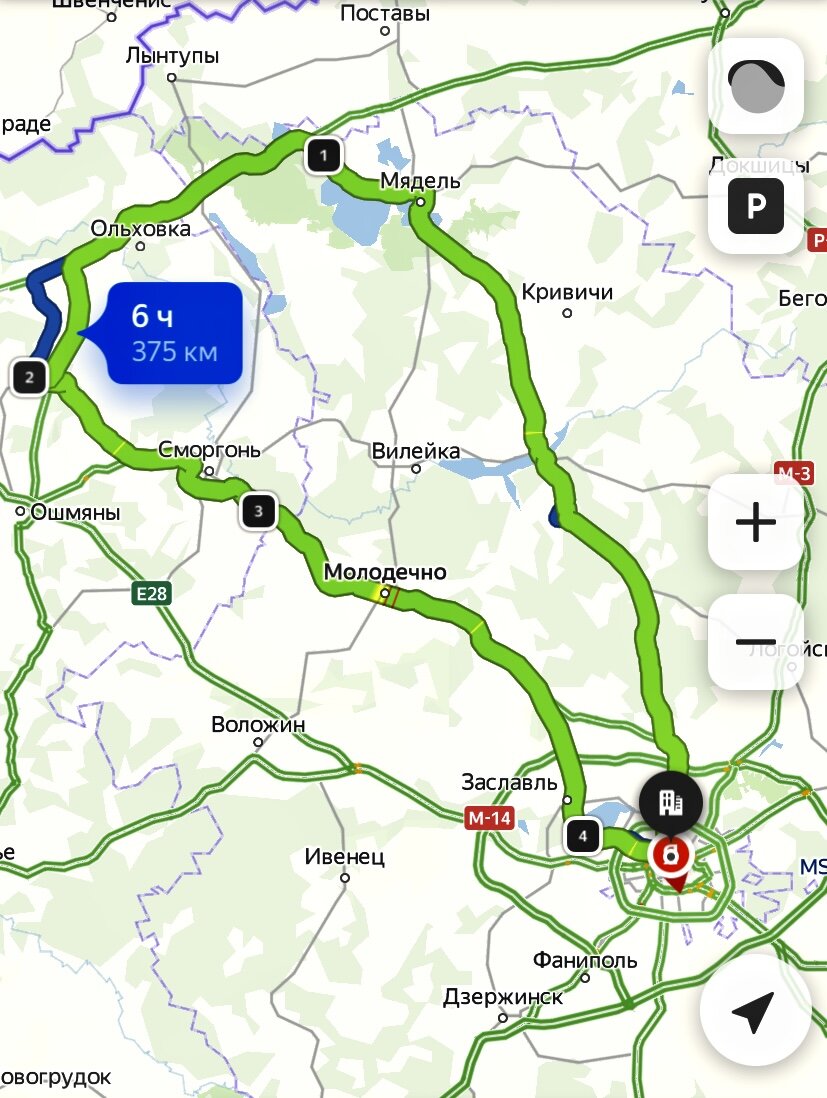Tap the building destination pin icon

click(671, 802)
